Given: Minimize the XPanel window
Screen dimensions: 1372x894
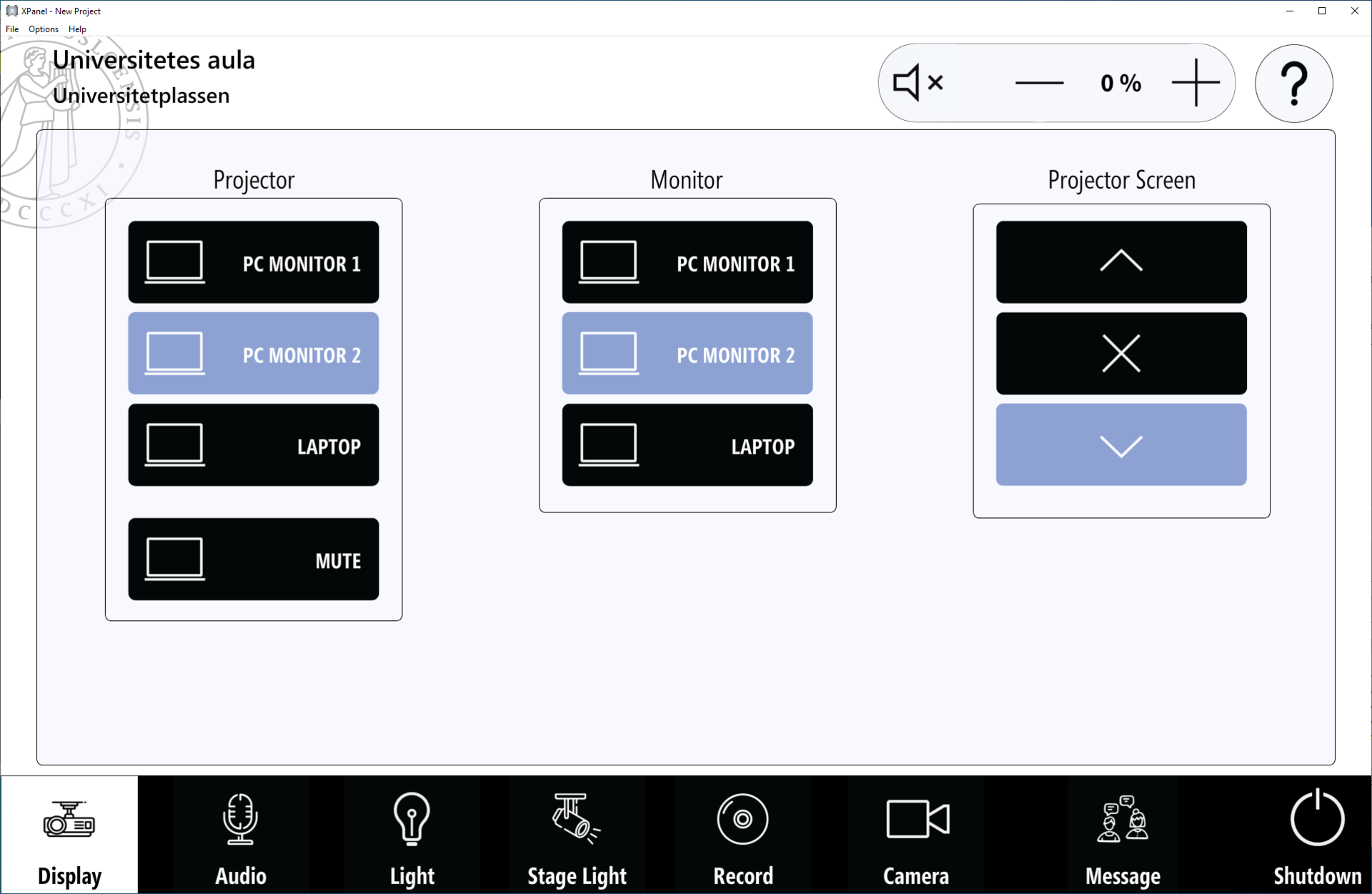Looking at the screenshot, I should [x=1290, y=11].
